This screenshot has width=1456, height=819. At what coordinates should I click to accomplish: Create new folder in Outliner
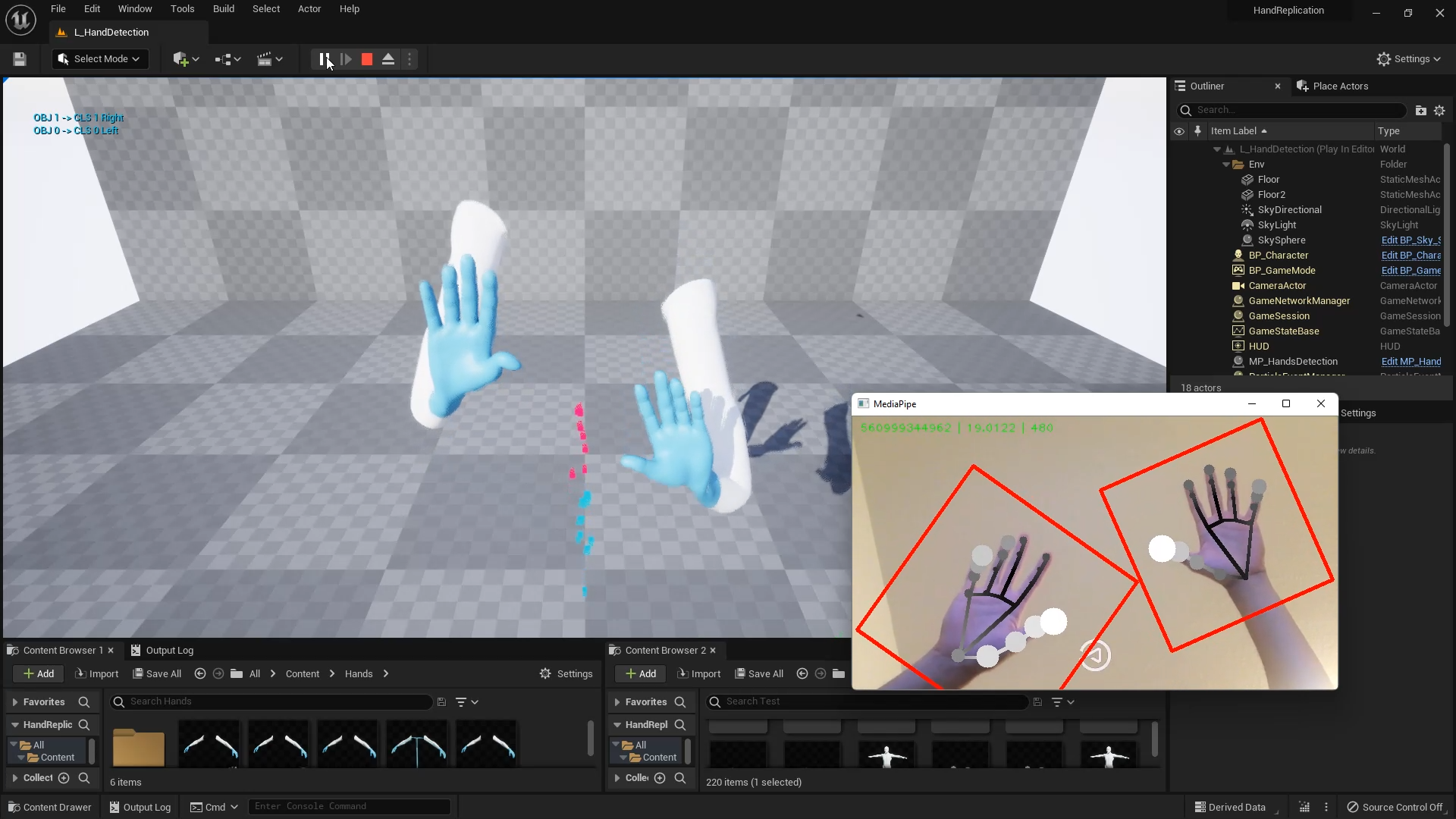pyautogui.click(x=1420, y=110)
